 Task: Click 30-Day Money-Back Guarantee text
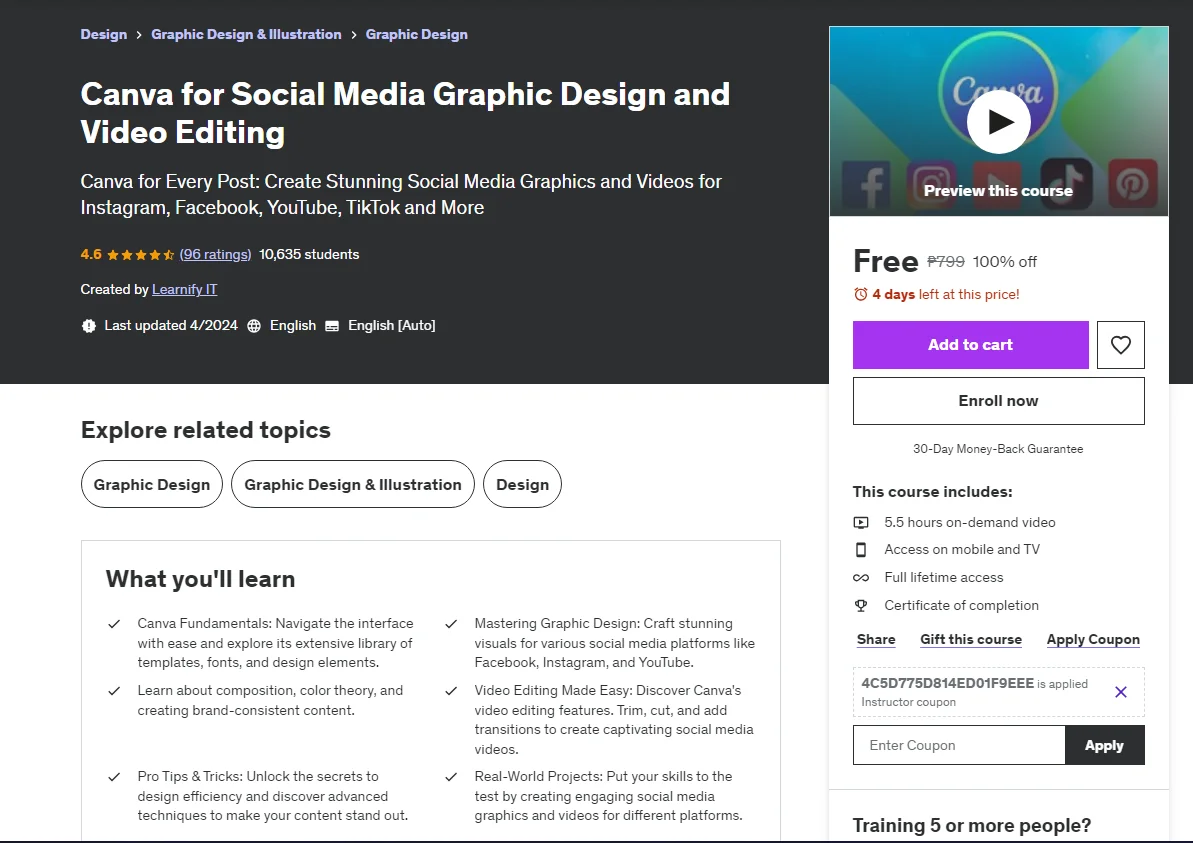click(x=998, y=449)
